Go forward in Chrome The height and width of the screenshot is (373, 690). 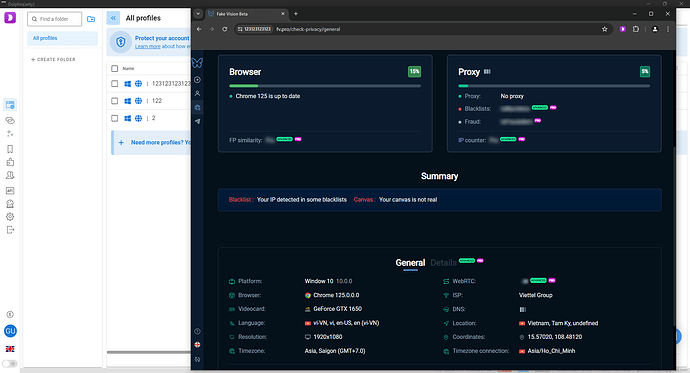tap(212, 29)
